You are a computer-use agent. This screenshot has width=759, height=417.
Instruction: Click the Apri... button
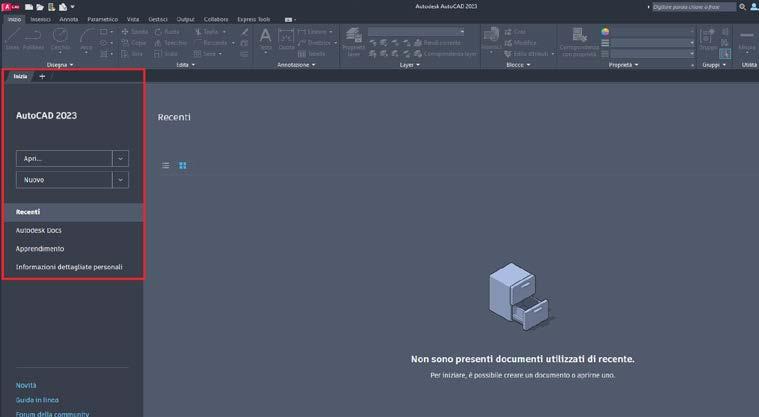click(x=64, y=158)
